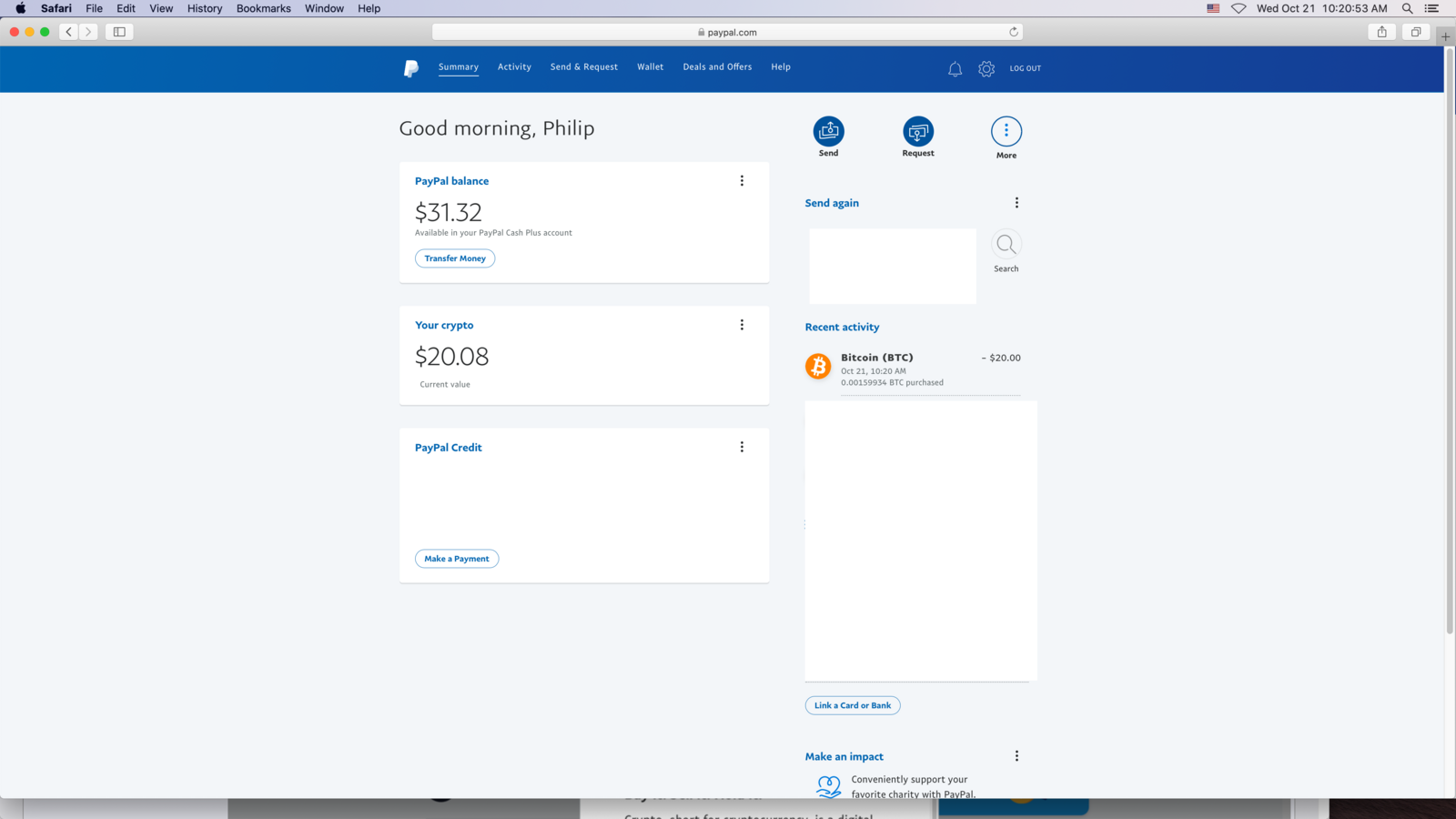Viewport: 1456px width, 819px height.
Task: Click the $20.08 crypto current value
Action: pos(451,356)
